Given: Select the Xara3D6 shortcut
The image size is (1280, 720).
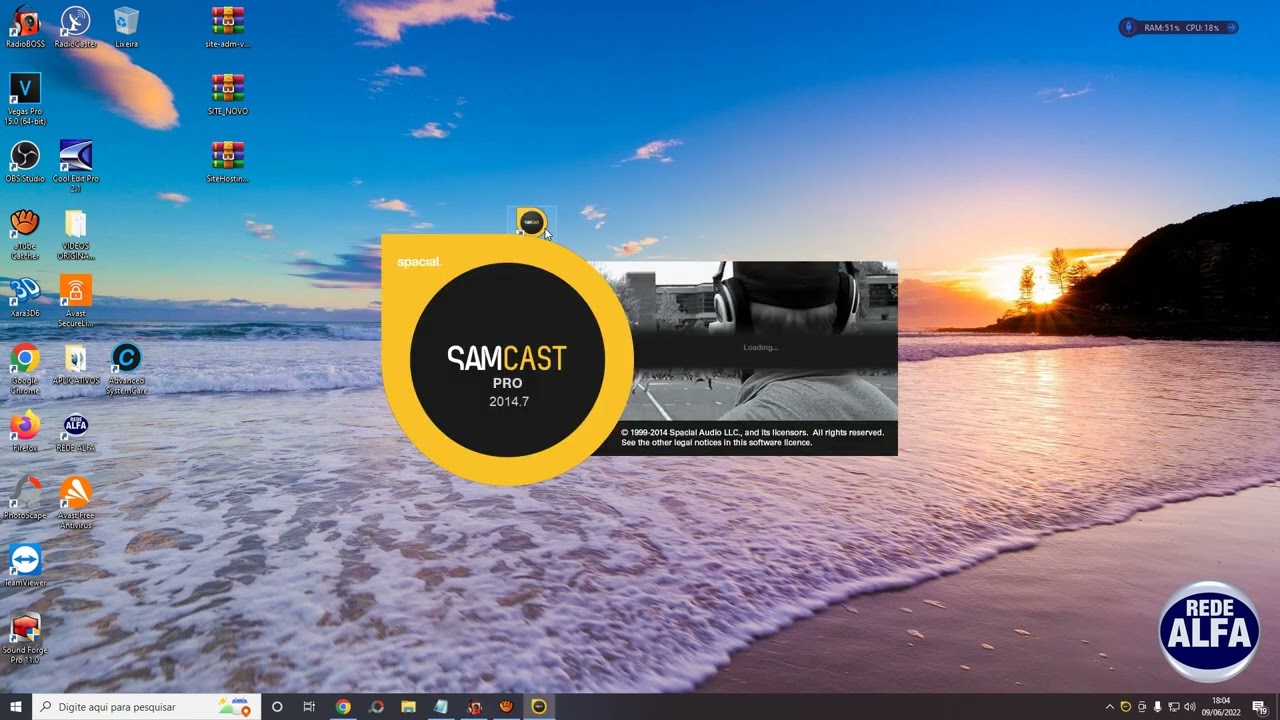Looking at the screenshot, I should point(25,296).
